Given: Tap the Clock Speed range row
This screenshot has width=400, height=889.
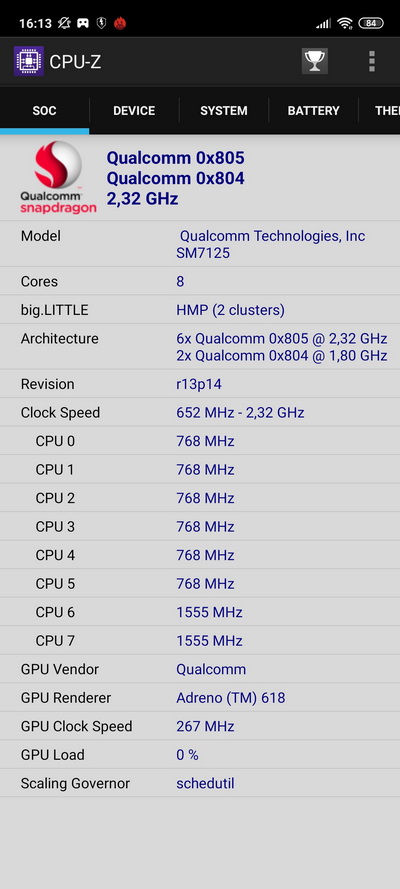Looking at the screenshot, I should click(200, 412).
